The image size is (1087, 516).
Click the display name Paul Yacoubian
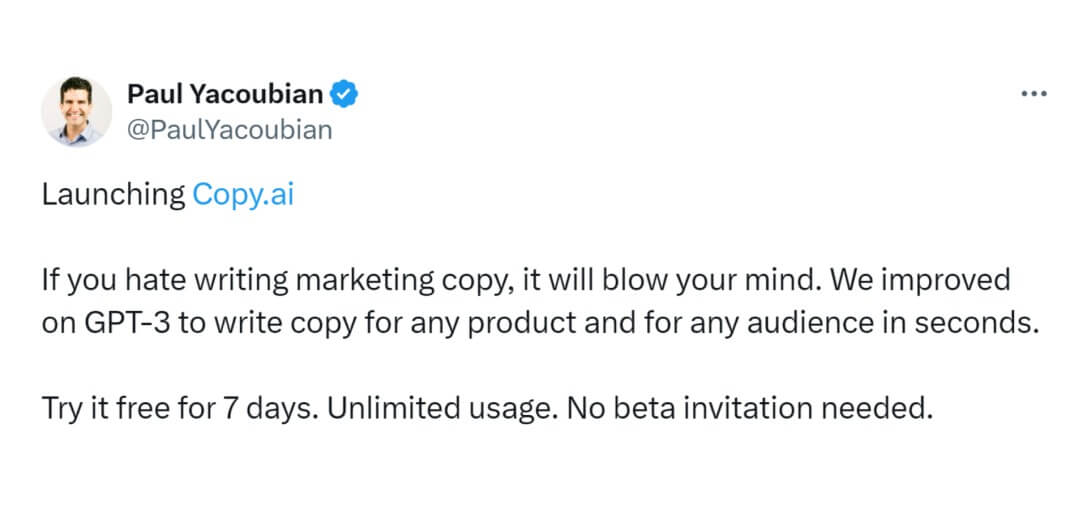tap(225, 94)
